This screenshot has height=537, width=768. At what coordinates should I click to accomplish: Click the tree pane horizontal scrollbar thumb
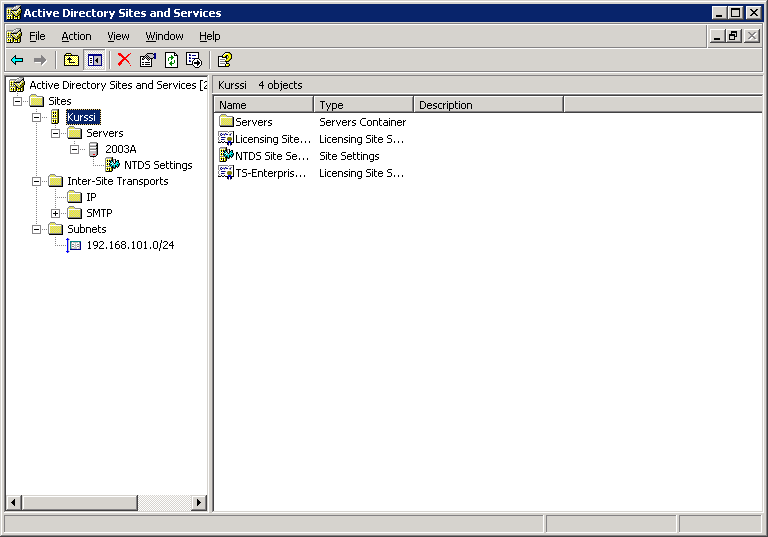click(80, 502)
